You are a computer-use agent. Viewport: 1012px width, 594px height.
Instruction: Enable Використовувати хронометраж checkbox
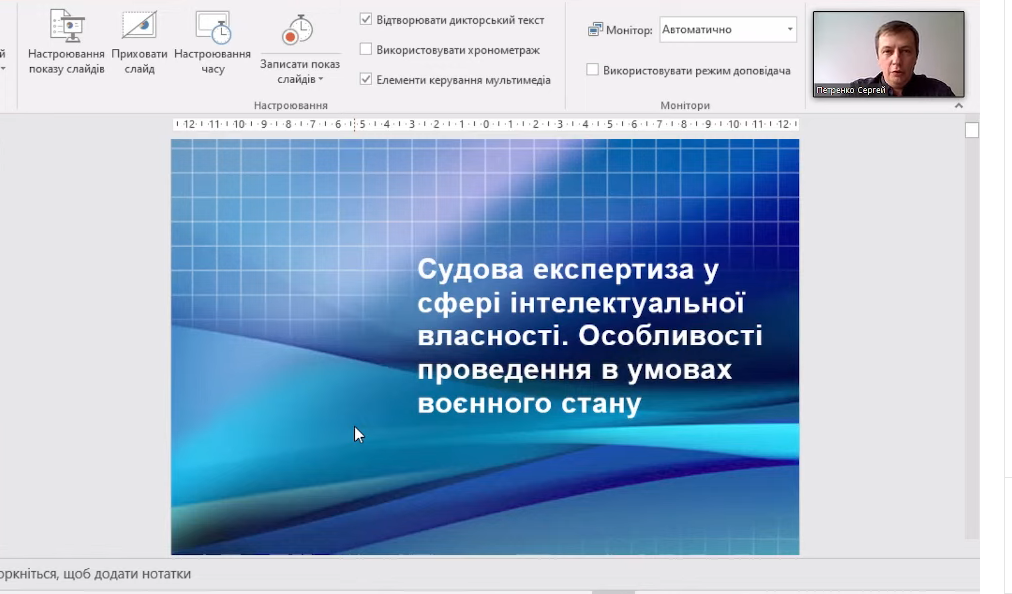tap(366, 49)
